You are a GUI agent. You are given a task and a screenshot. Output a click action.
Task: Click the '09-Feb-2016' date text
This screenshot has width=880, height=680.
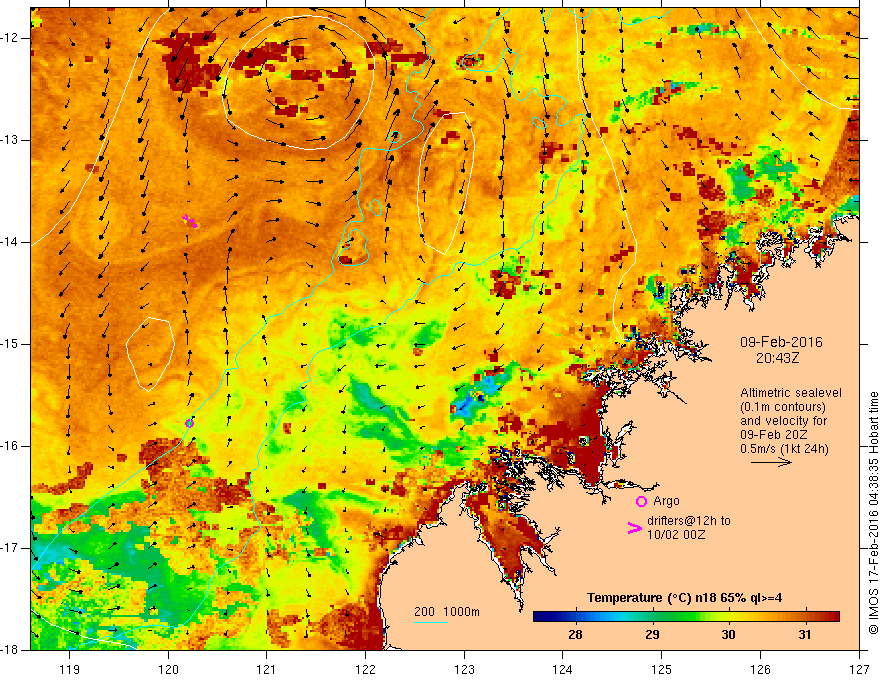click(781, 342)
